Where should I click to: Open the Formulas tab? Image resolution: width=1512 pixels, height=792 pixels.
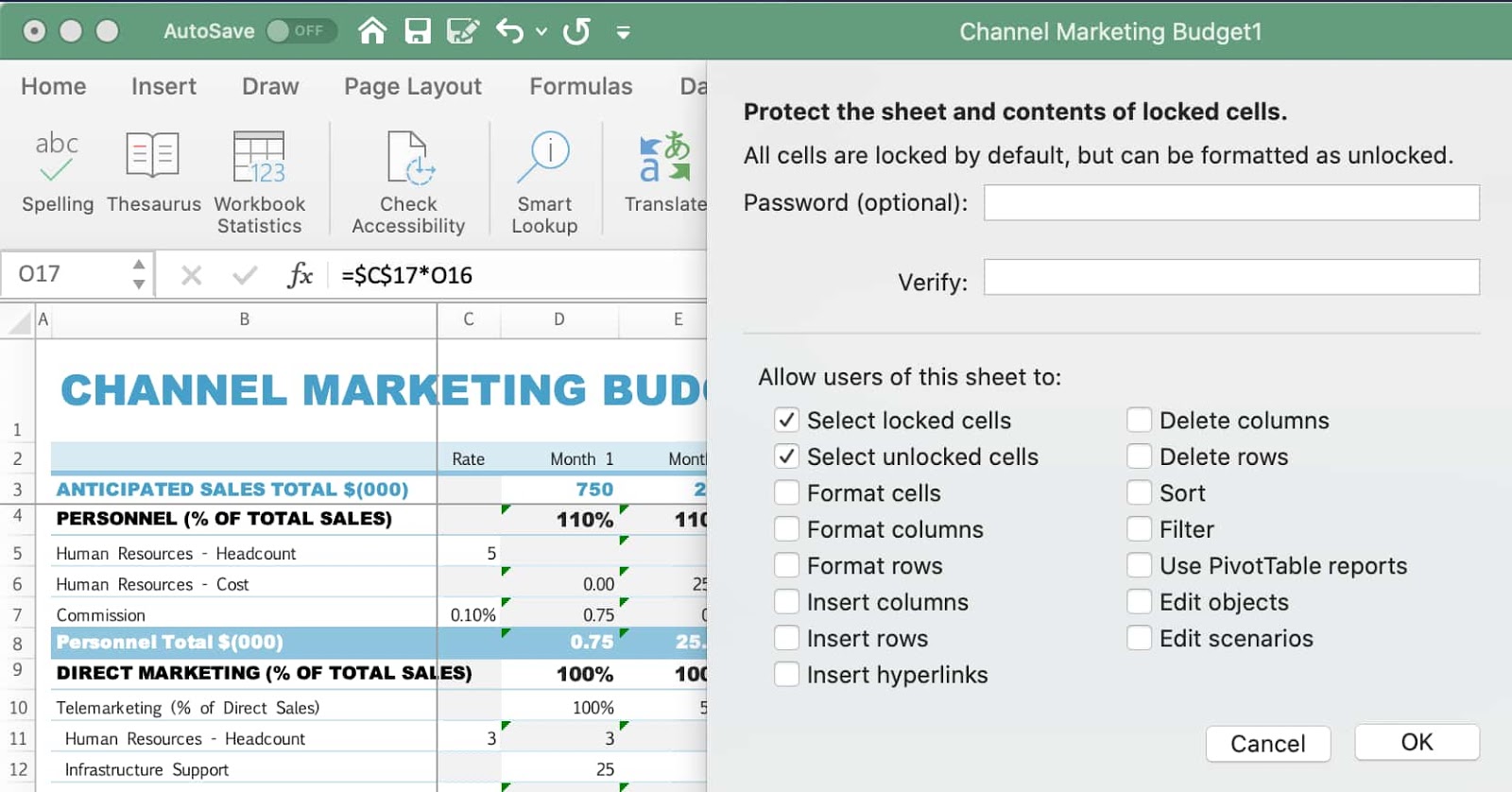tap(580, 86)
